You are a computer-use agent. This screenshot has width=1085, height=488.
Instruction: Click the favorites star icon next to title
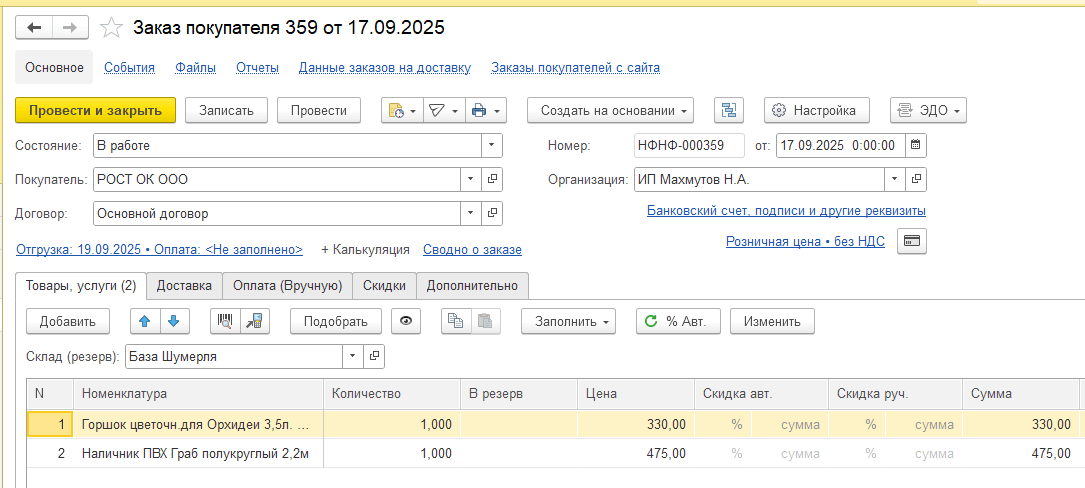pos(114,27)
